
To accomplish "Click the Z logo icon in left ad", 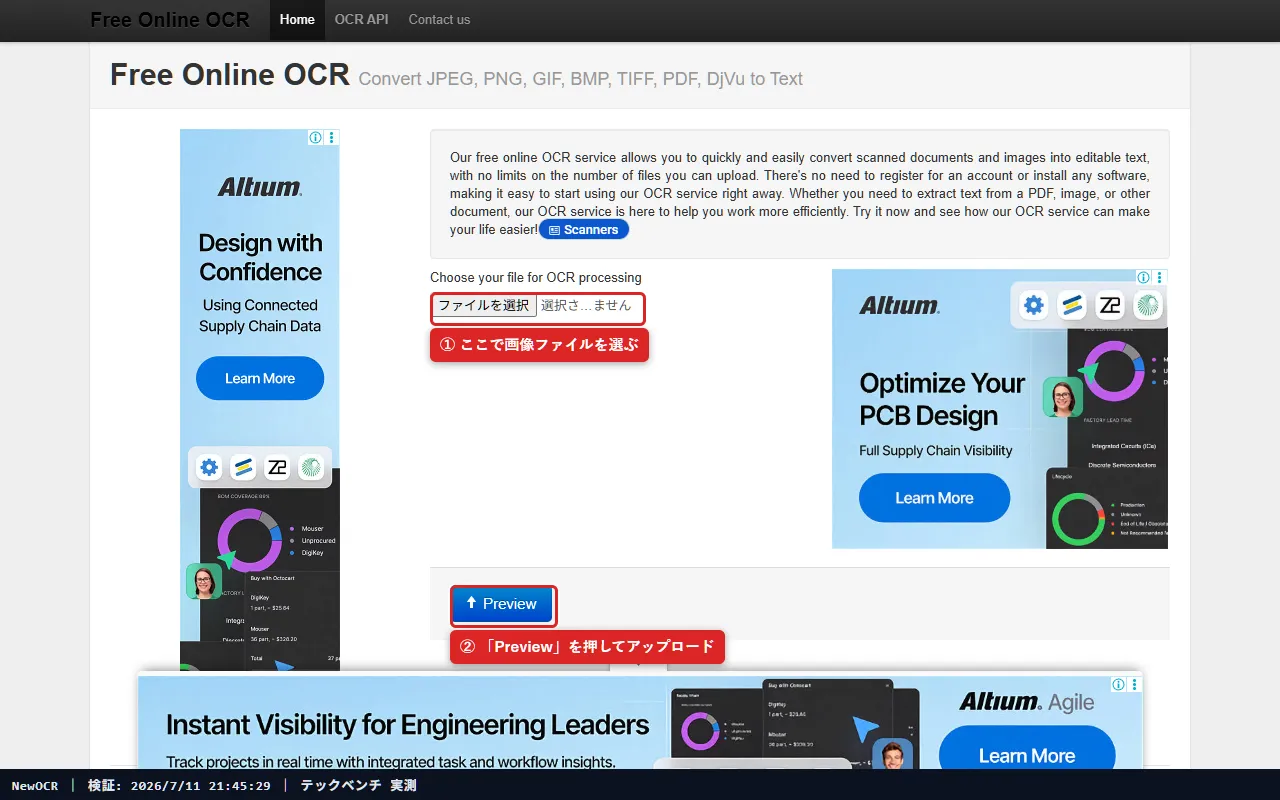I will tap(277, 467).
